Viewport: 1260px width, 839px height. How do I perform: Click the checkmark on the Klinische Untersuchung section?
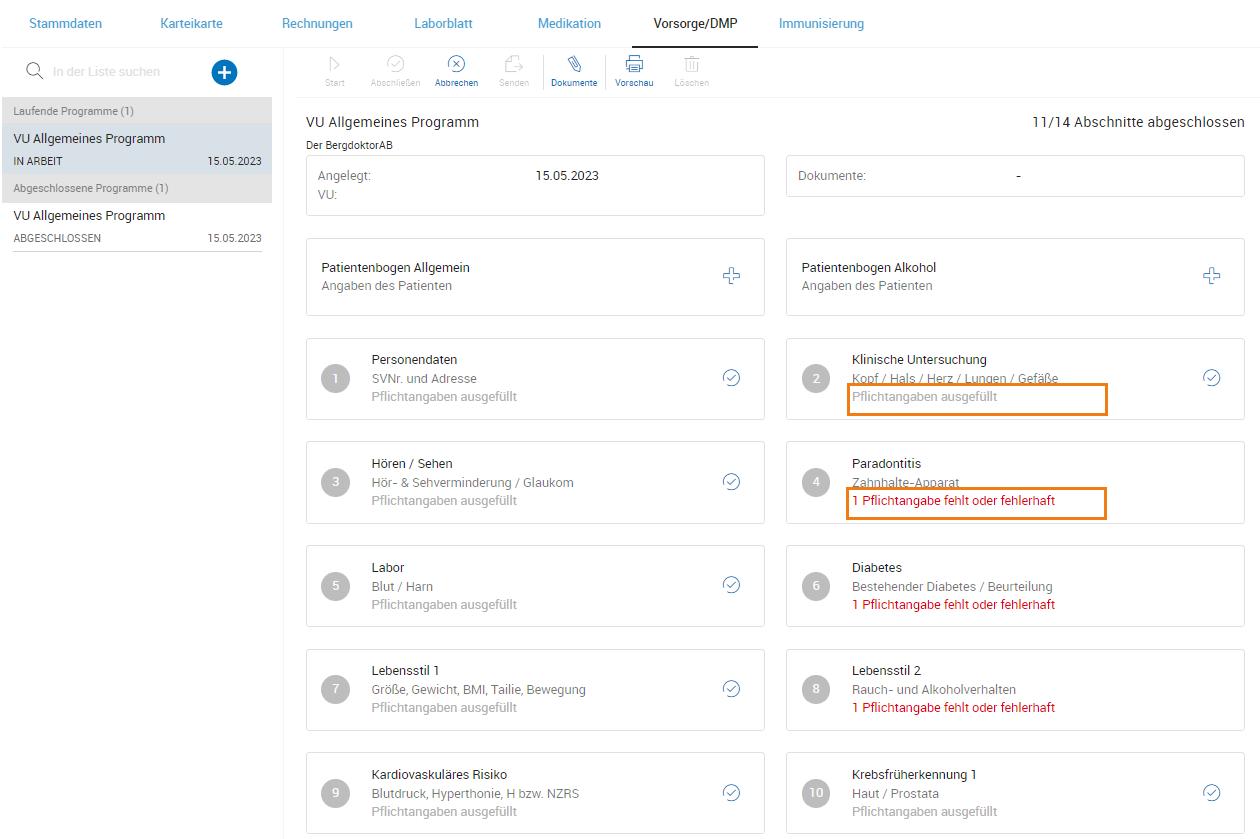[1211, 378]
